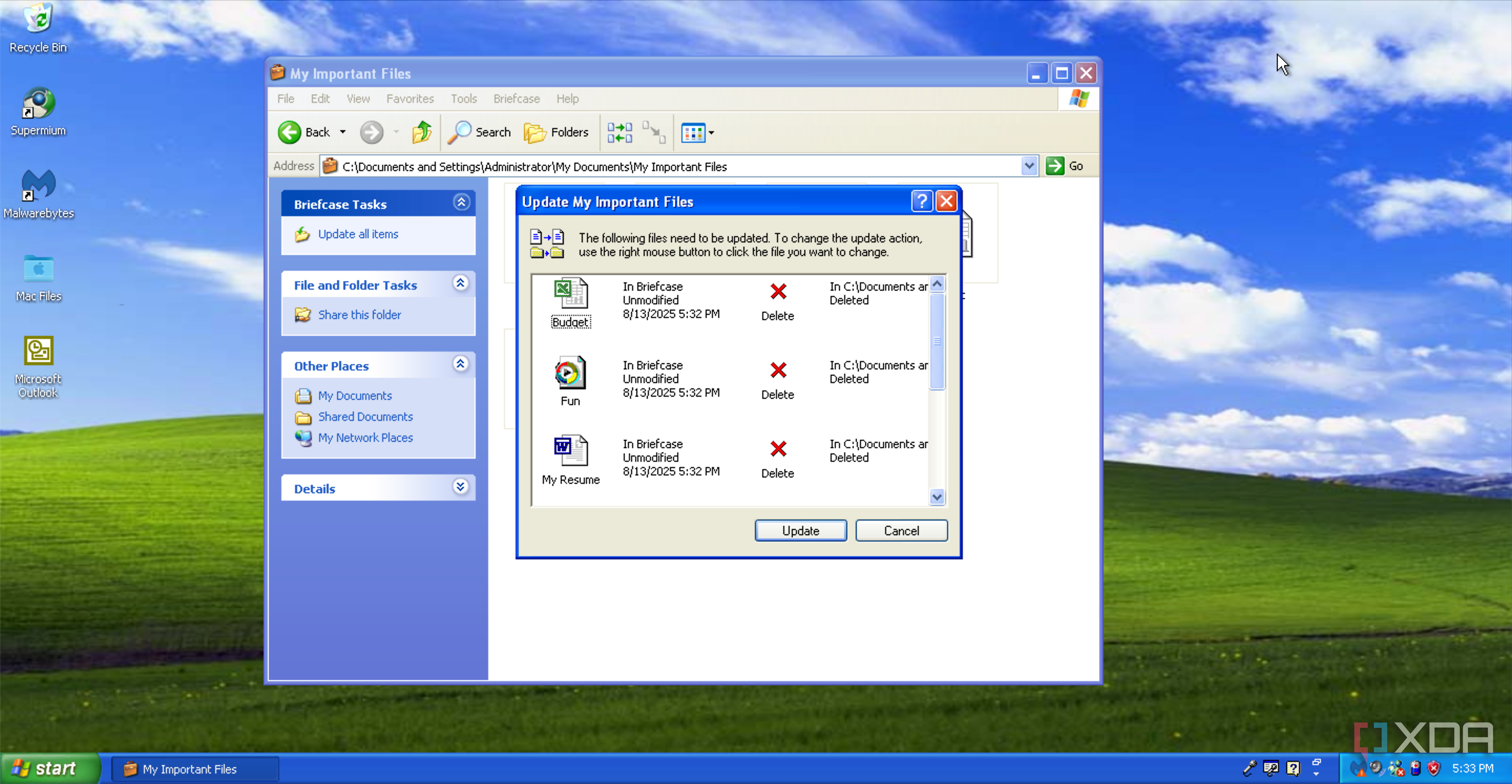Click the Update dialog header files icon
The height and width of the screenshot is (784, 1512).
(x=547, y=243)
